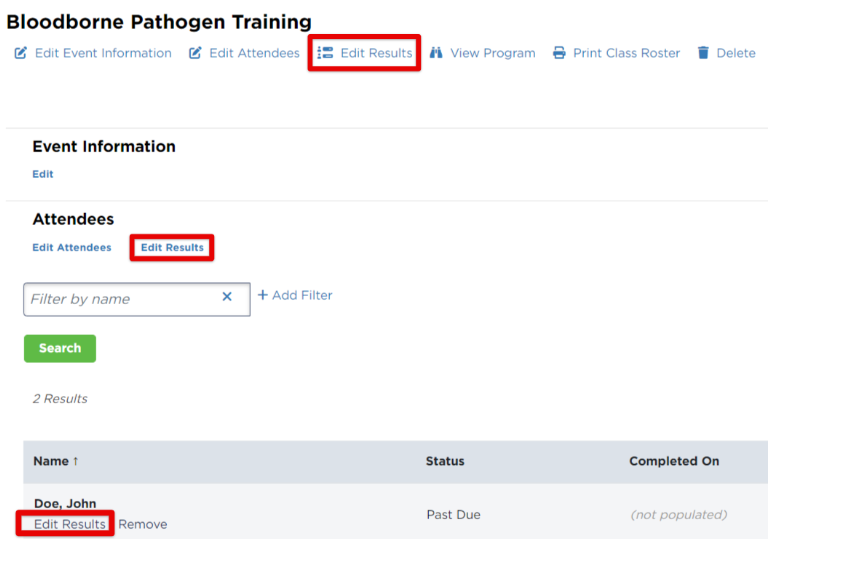Click the Event Information section heading
The image size is (845, 573).
coord(104,147)
